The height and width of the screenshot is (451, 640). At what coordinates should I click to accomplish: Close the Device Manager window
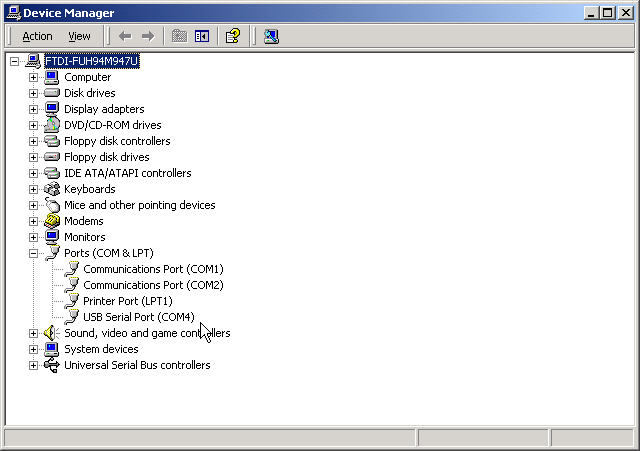pyautogui.click(x=625, y=13)
